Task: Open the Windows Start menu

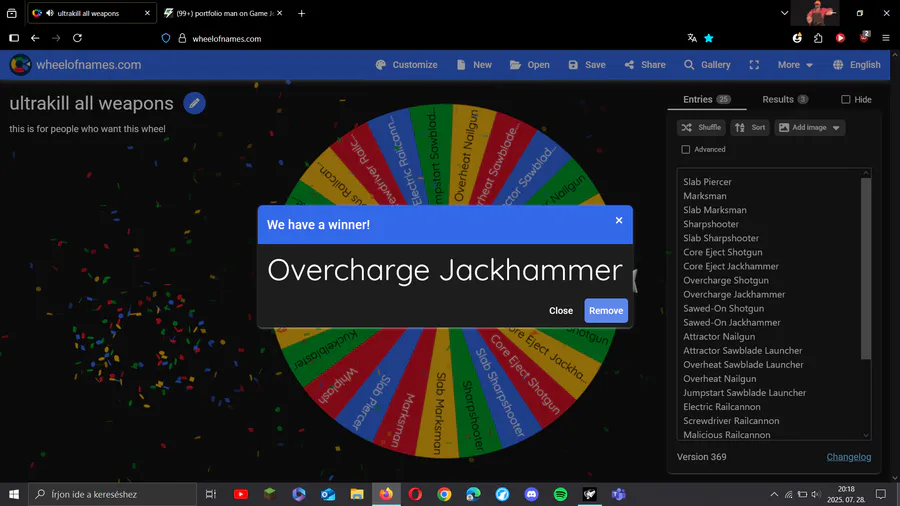Action: pos(14,494)
